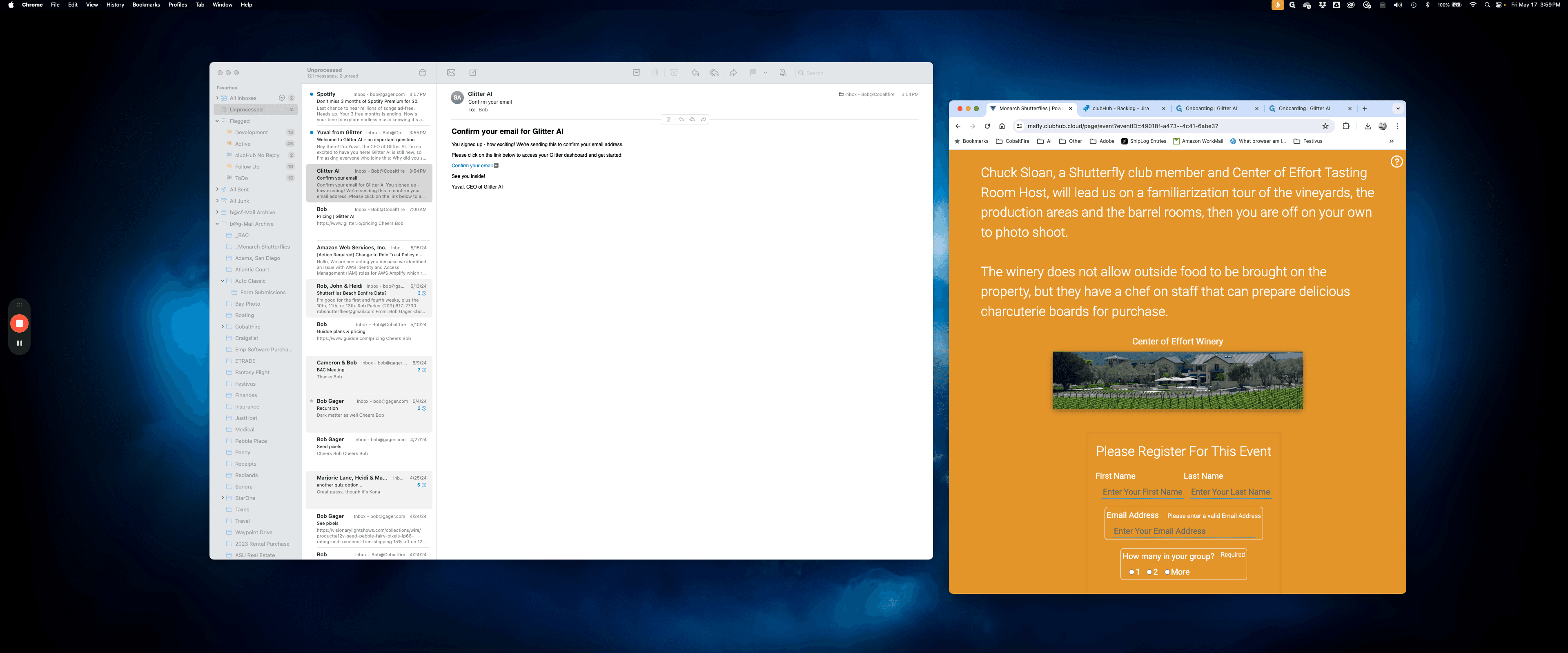
Task: Archive the selected Glitter AI message
Action: tap(636, 72)
